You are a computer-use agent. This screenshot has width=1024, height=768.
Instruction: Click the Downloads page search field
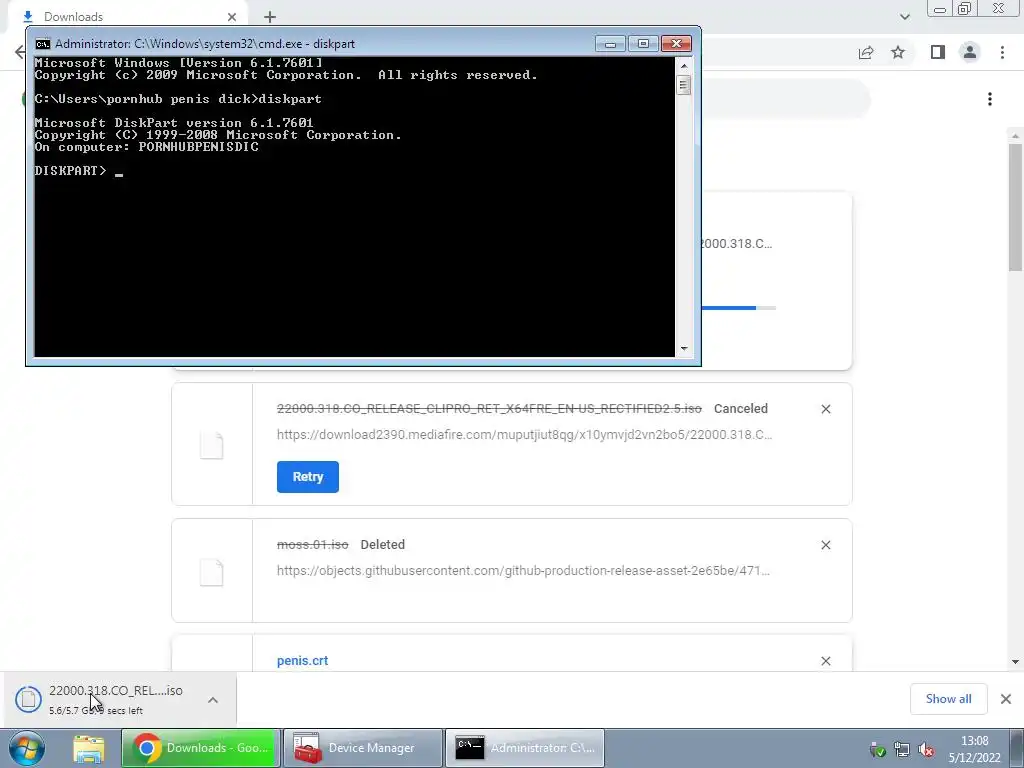click(x=784, y=99)
